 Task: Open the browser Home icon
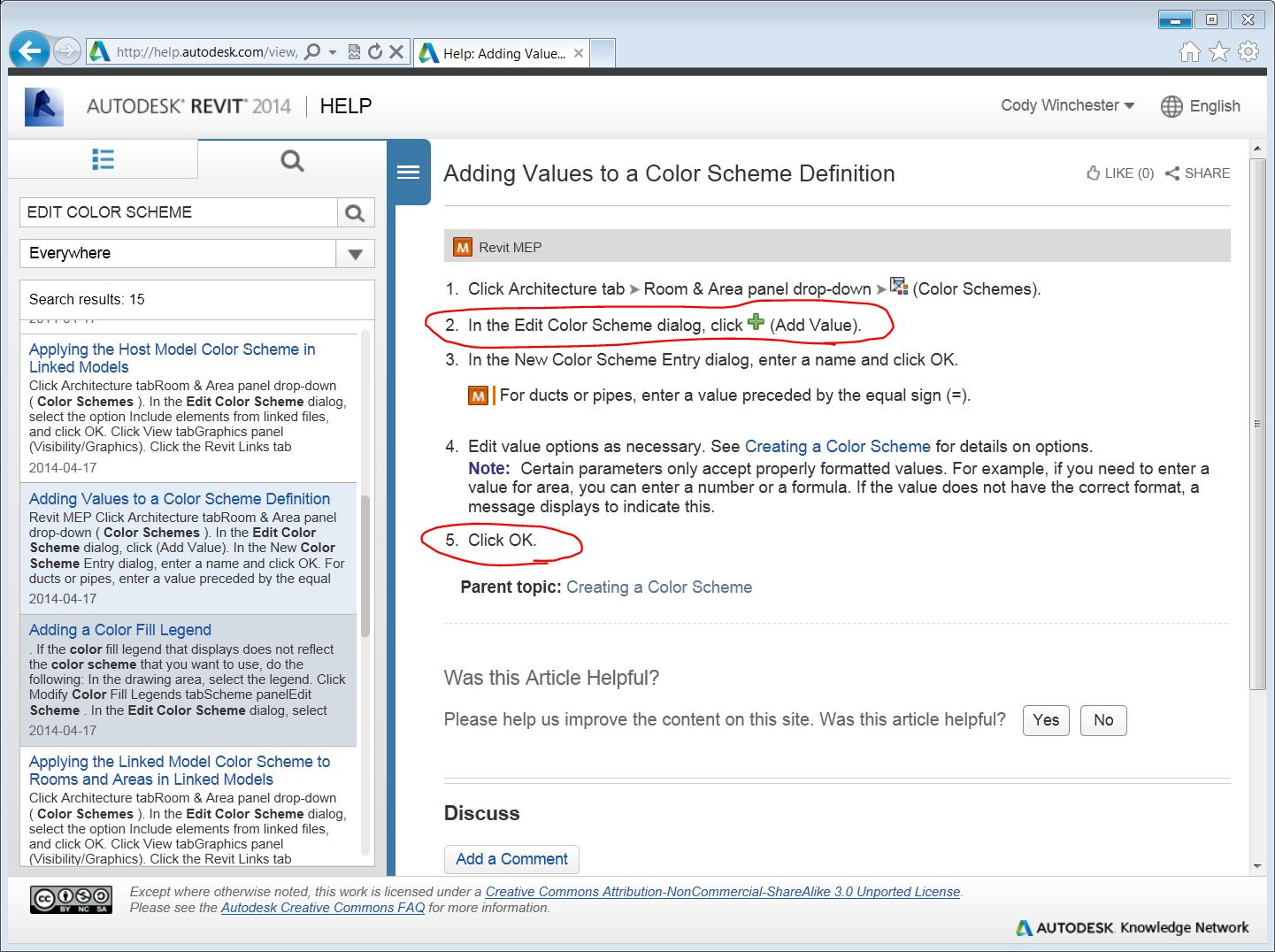[1190, 51]
